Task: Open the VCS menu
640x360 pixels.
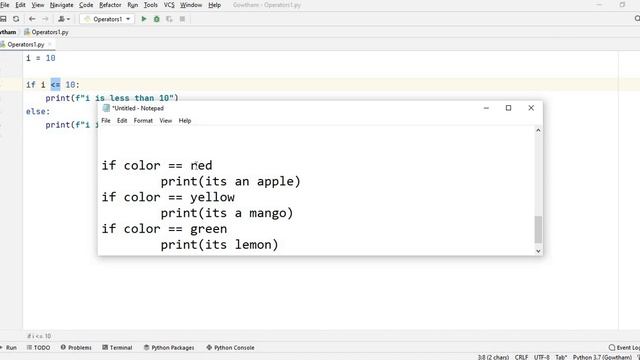Action: click(169, 5)
